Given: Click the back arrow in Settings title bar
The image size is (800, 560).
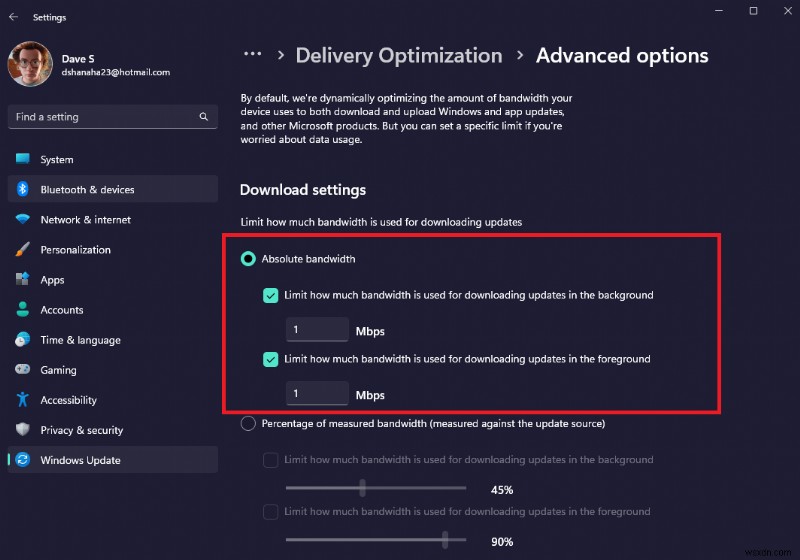Looking at the screenshot, I should click(x=13, y=17).
